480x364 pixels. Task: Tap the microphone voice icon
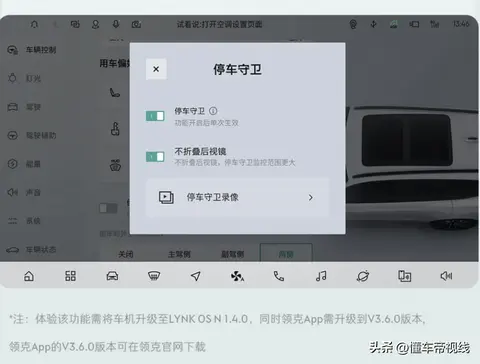pyautogui.click(x=116, y=24)
